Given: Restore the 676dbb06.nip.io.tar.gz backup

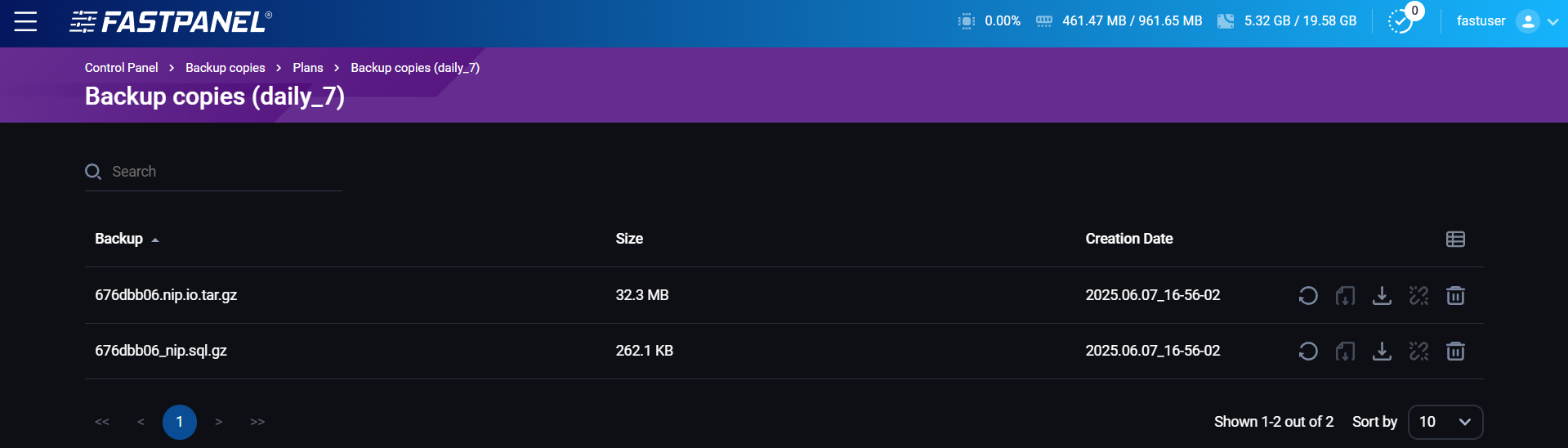Looking at the screenshot, I should click(1307, 295).
